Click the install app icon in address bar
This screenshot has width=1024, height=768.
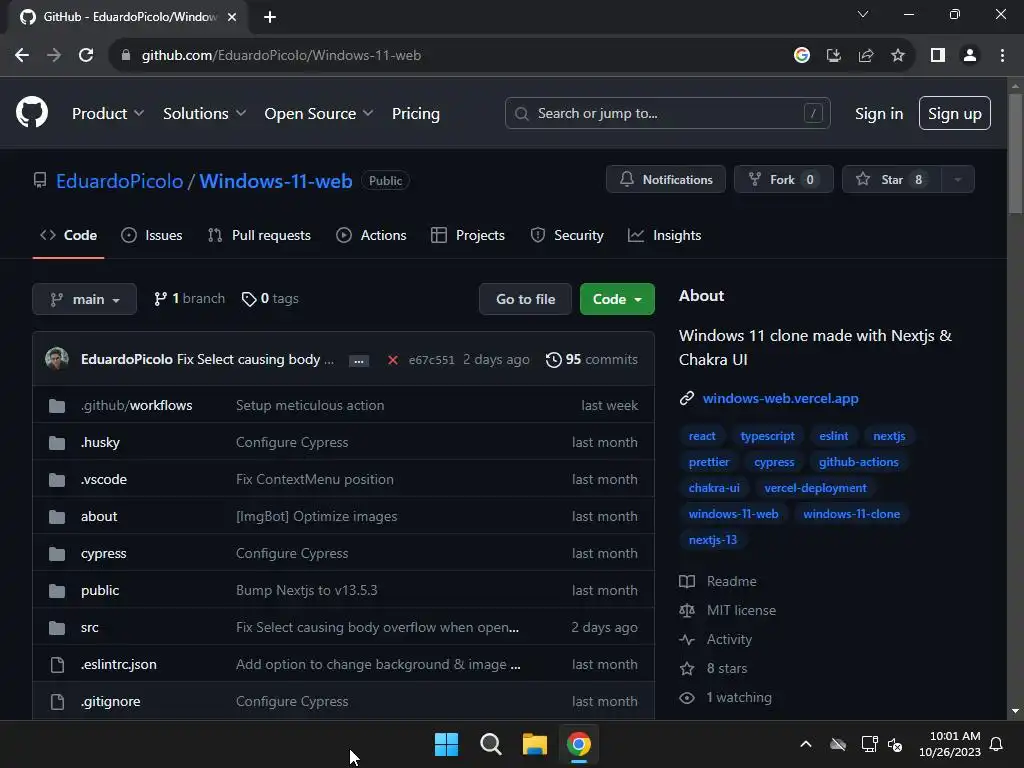click(x=834, y=56)
